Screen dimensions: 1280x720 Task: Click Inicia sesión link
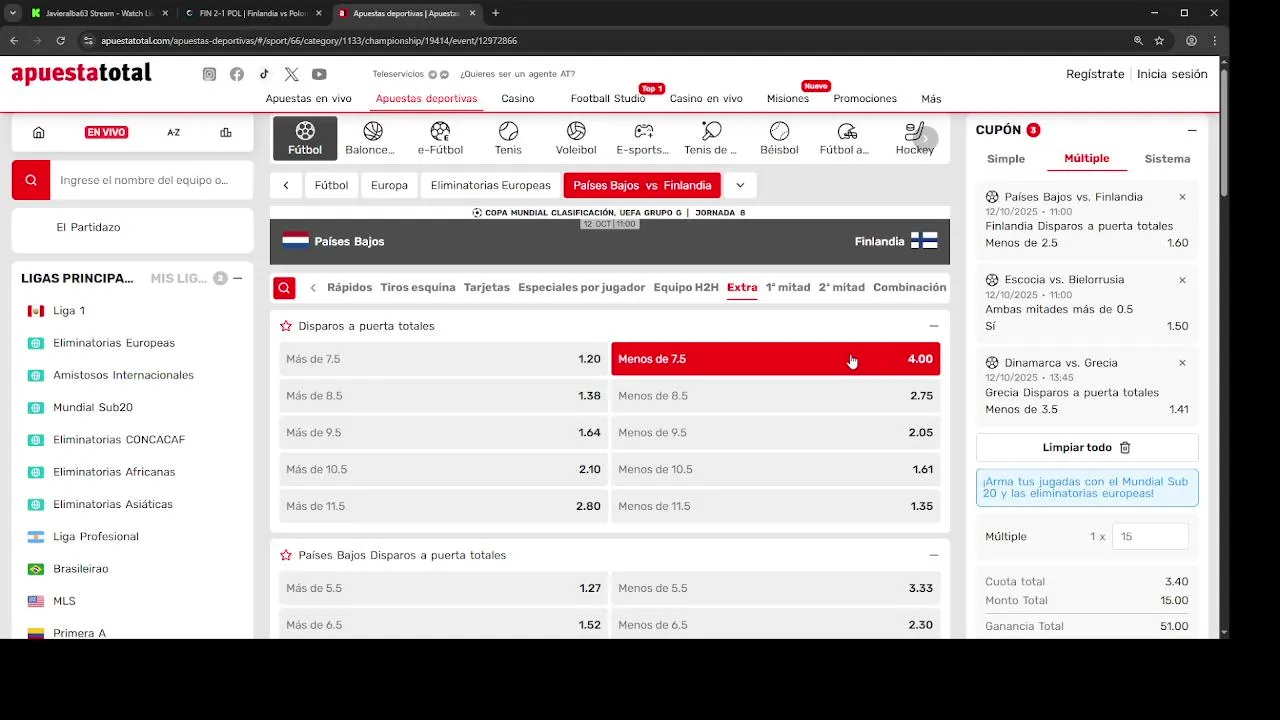[1172, 74]
